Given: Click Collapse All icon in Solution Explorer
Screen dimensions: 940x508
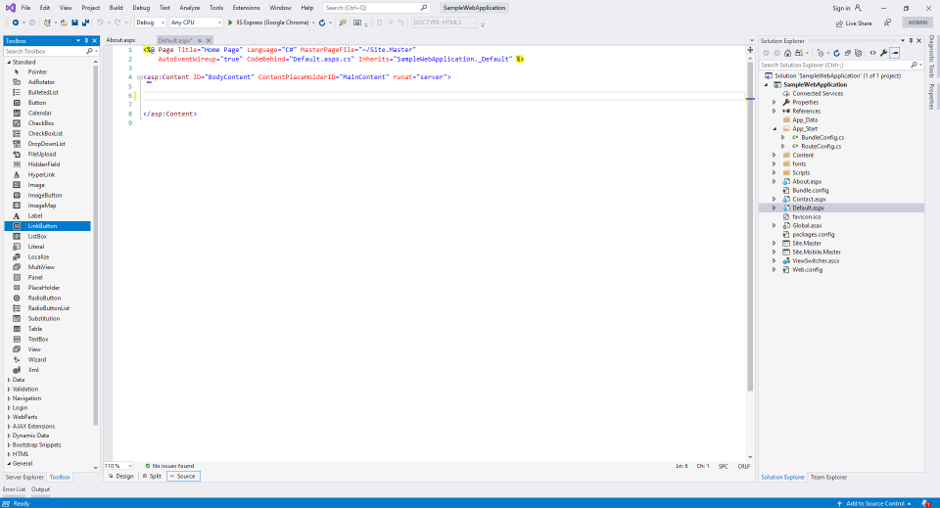Looking at the screenshot, I should coord(848,53).
